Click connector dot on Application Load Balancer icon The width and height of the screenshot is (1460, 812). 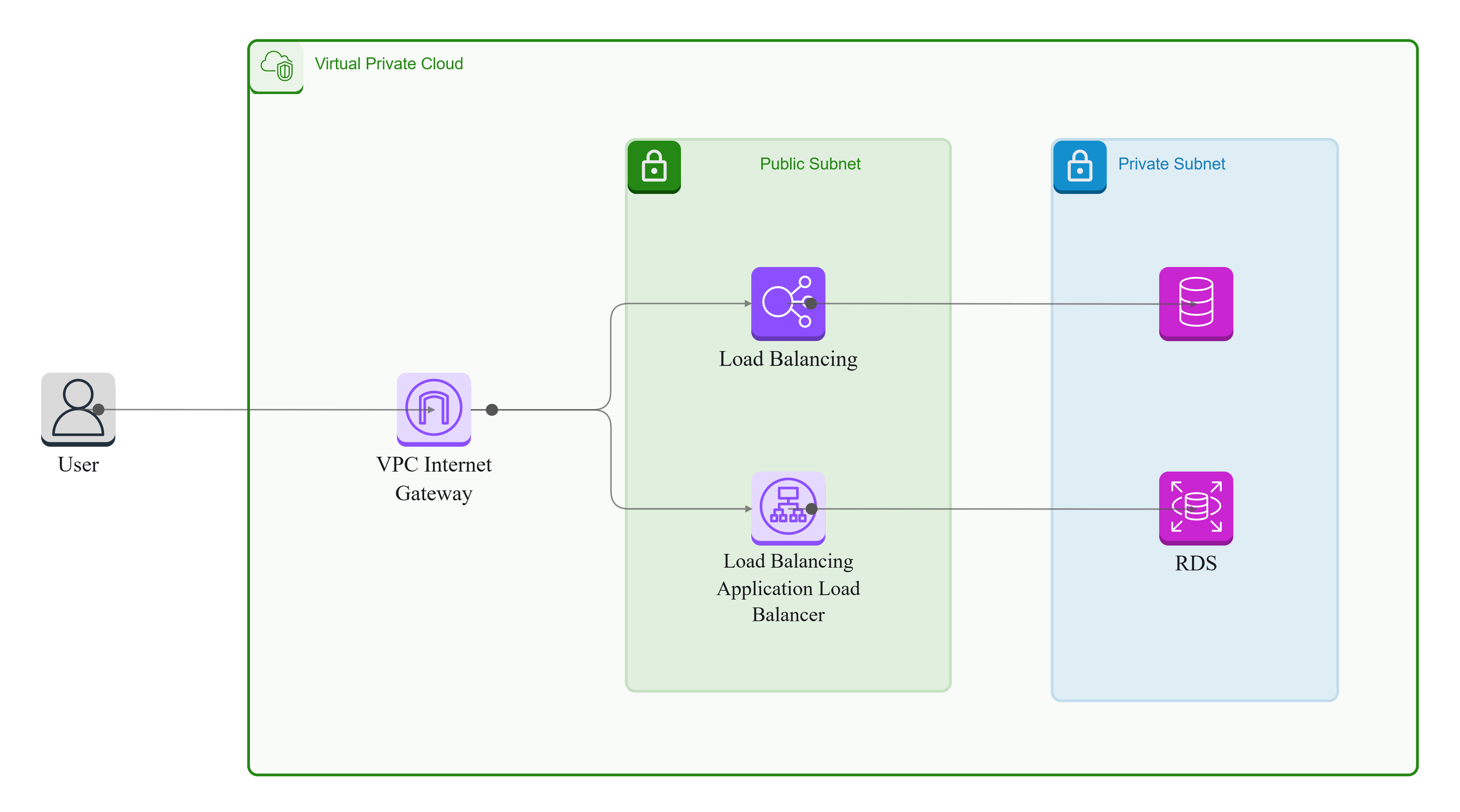click(x=812, y=509)
